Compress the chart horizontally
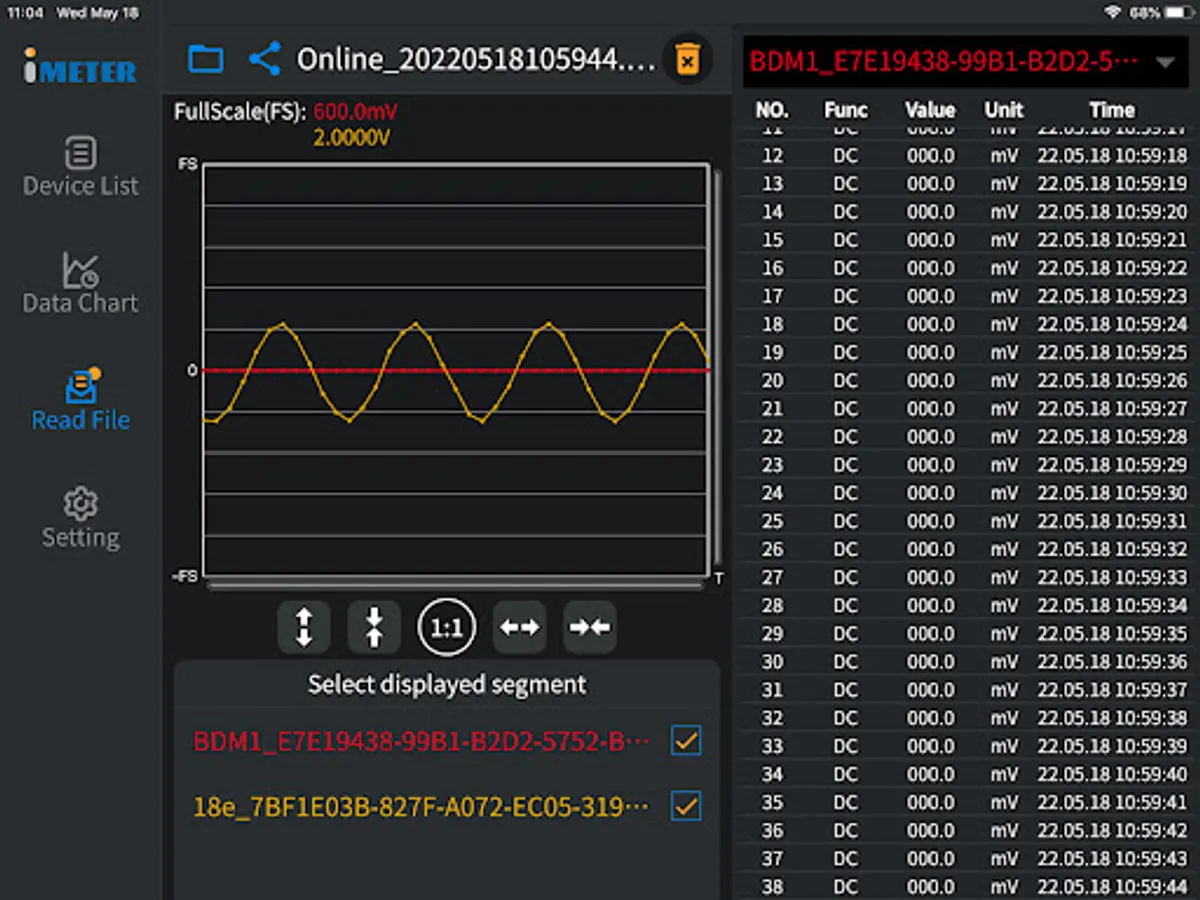1200x900 pixels. [x=589, y=627]
